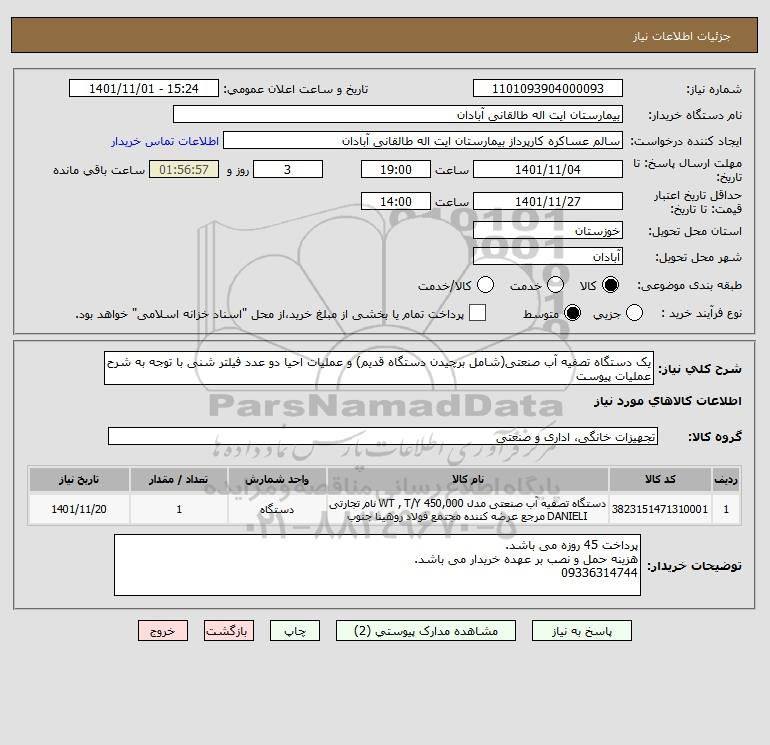770x745 pixels.
Task: Click the 'پاسخ به نیاز' button
Action: 581,631
